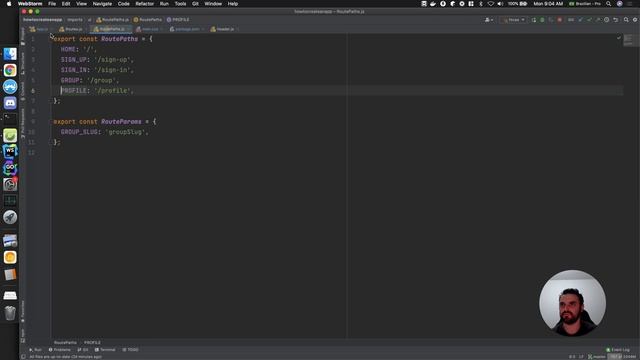Image resolution: width=640 pixels, height=360 pixels.
Task: Open the Code menu
Action: click(x=124, y=4)
